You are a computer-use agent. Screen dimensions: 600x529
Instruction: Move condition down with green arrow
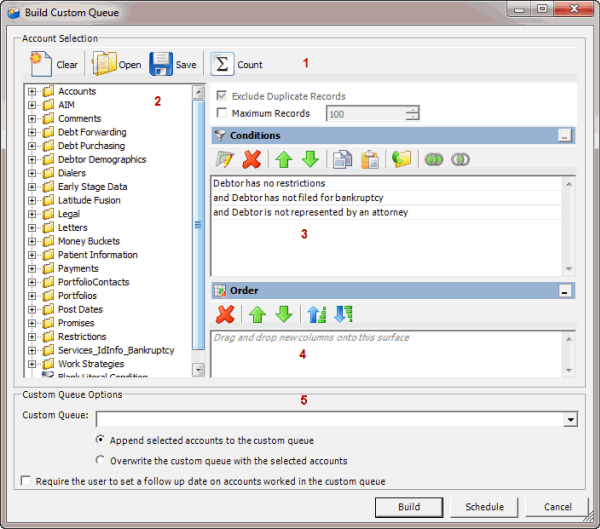pos(310,159)
